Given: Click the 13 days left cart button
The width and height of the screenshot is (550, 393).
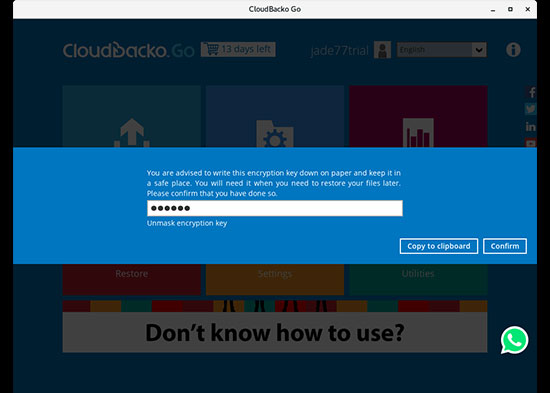Looking at the screenshot, I should 238,49.
